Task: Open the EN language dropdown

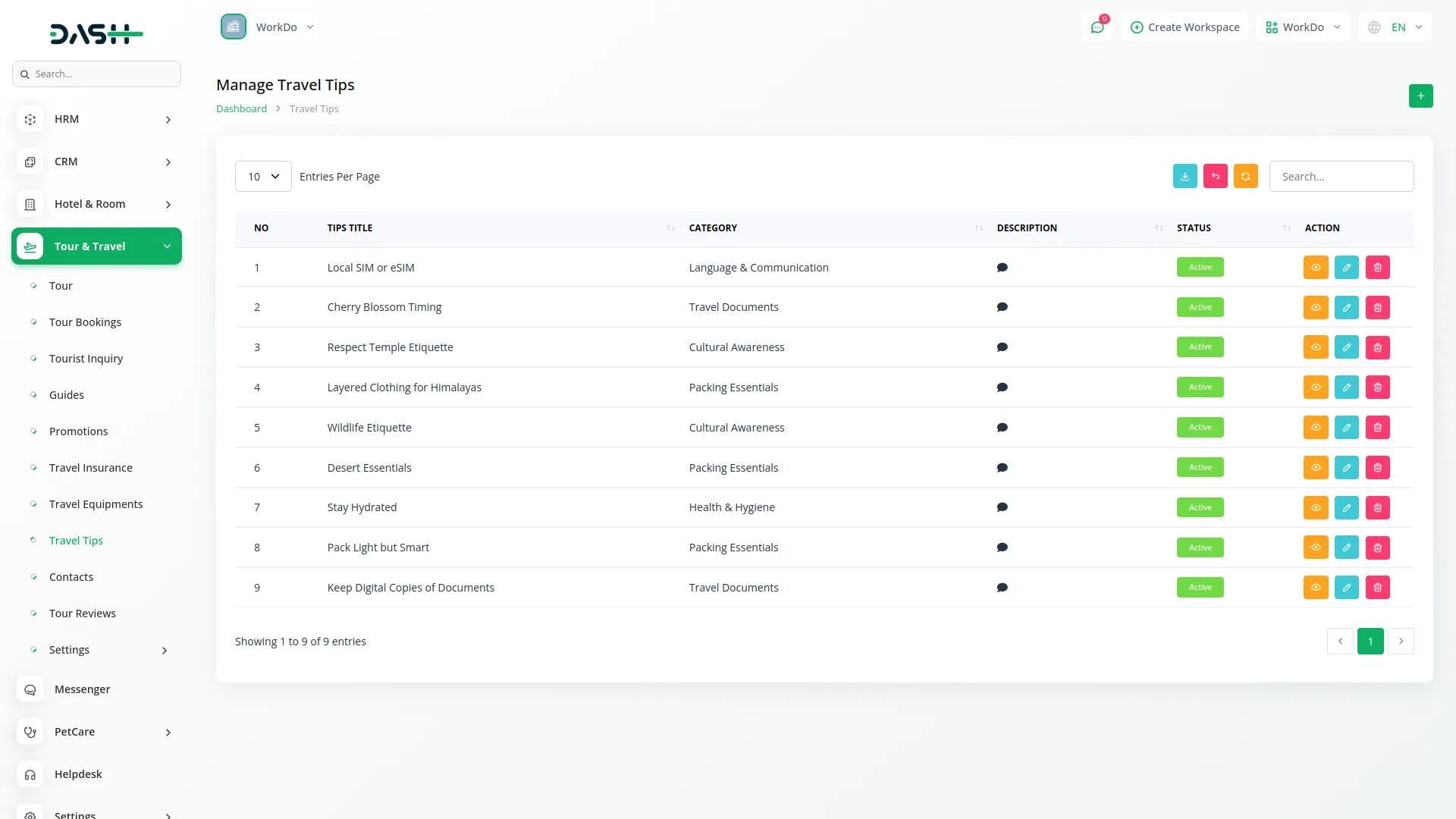Action: (x=1395, y=27)
